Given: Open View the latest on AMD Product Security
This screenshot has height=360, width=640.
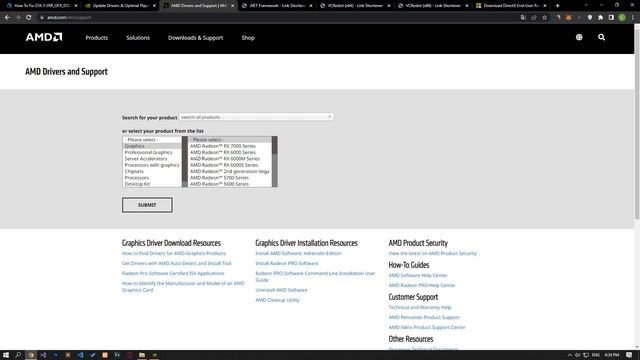Looking at the screenshot, I should pos(433,253).
